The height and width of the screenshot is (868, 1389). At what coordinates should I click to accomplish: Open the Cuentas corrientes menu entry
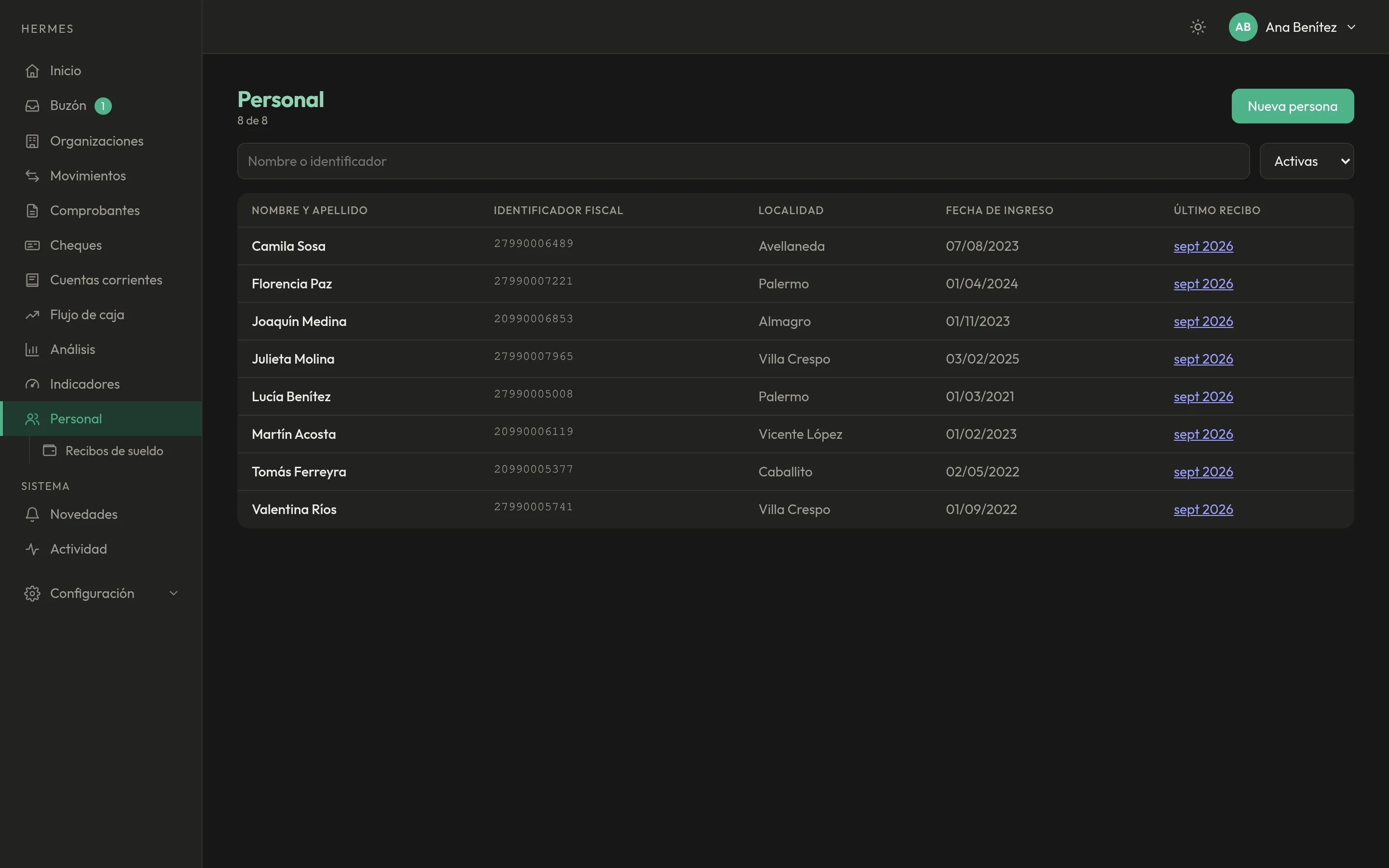tap(106, 280)
